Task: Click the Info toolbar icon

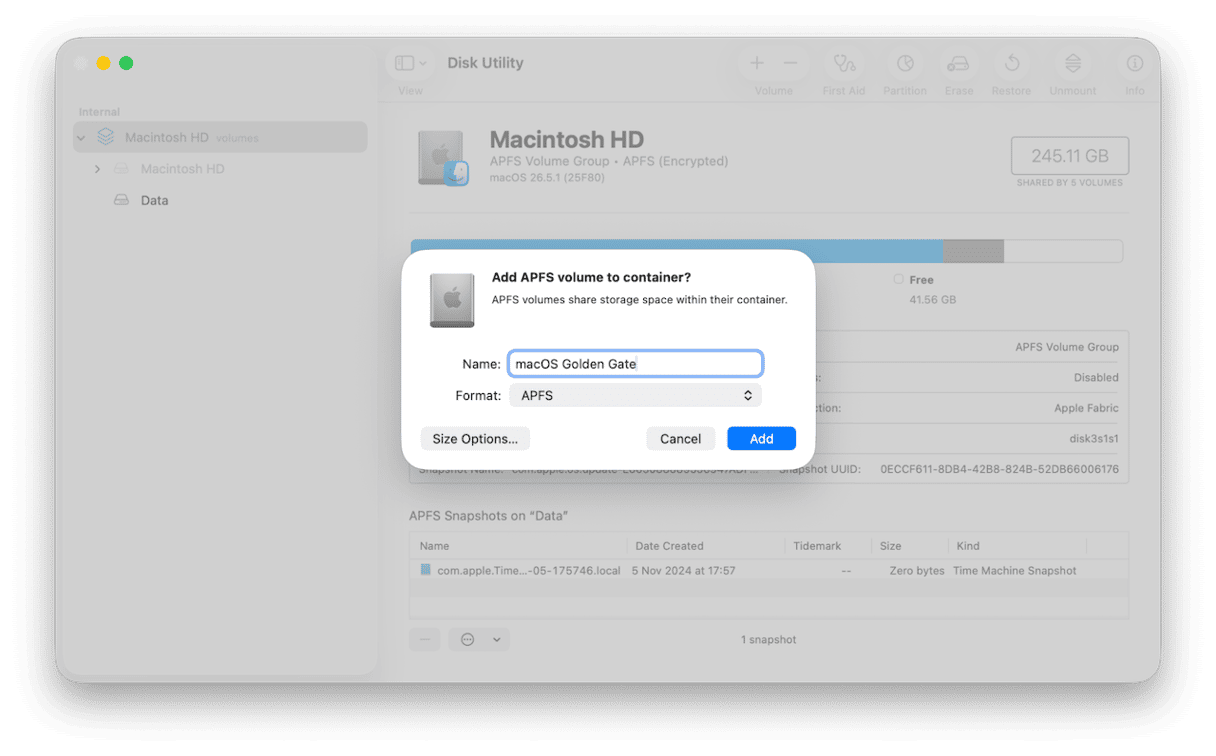Action: pyautogui.click(x=1135, y=63)
